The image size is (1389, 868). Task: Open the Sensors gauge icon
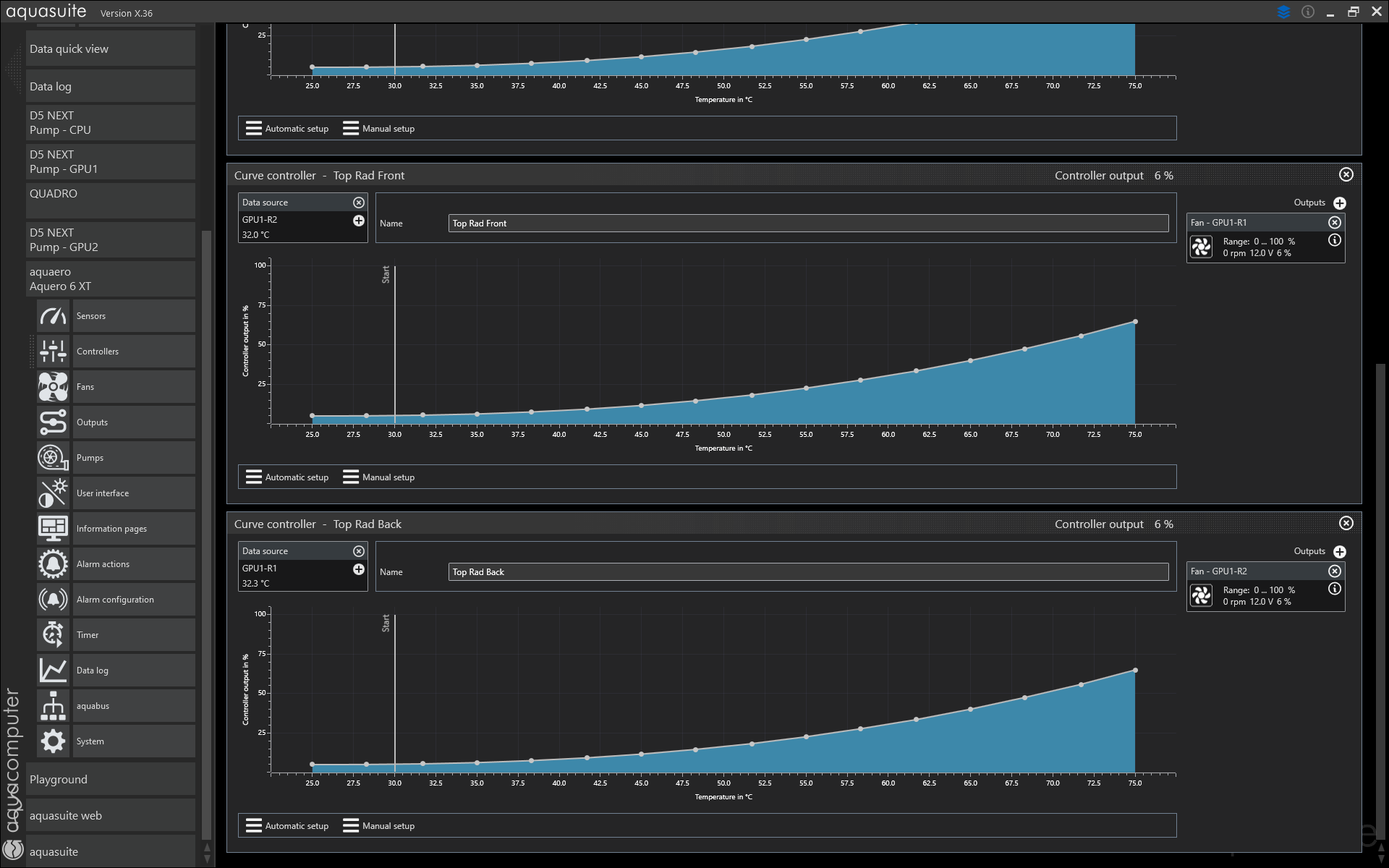53,316
